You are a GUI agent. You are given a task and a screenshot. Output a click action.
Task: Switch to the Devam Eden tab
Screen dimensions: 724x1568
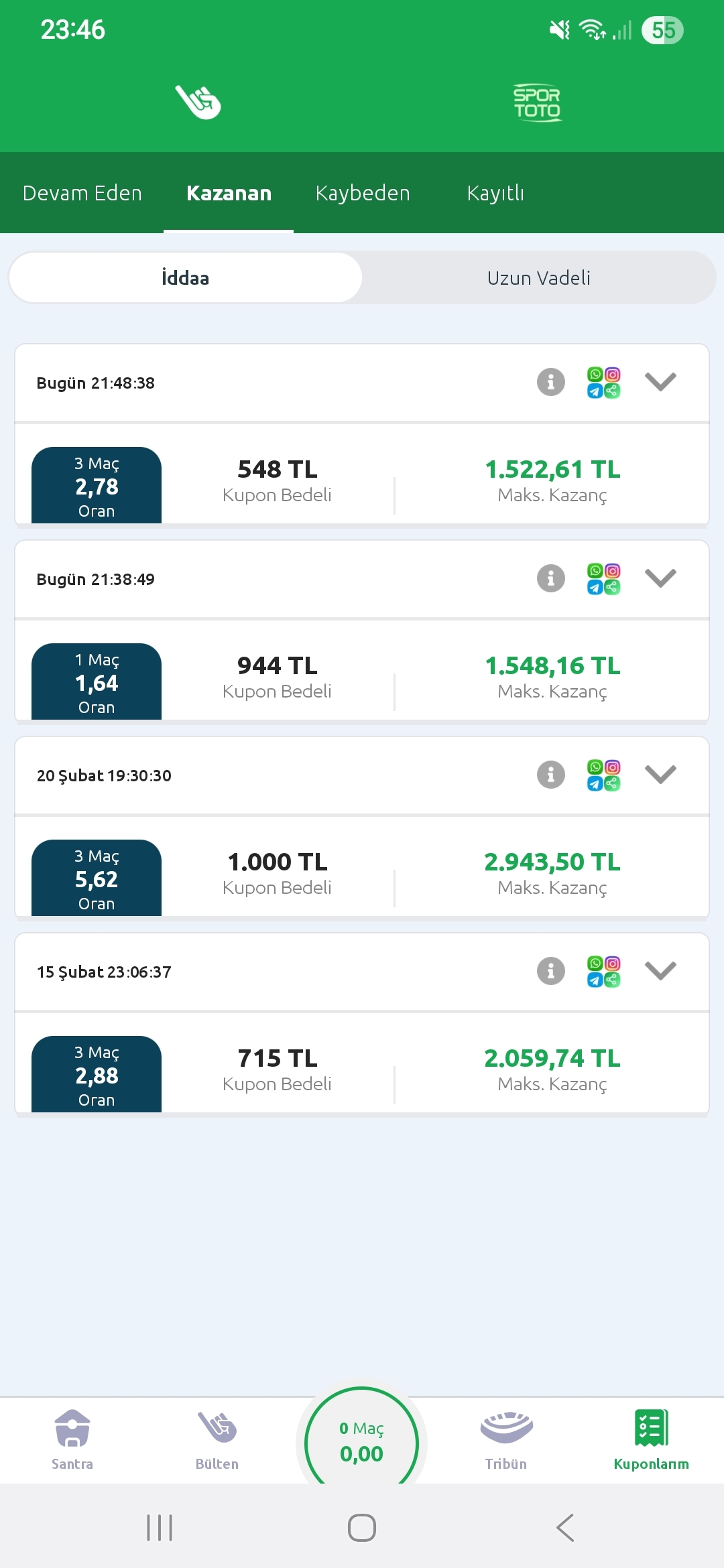(82, 193)
